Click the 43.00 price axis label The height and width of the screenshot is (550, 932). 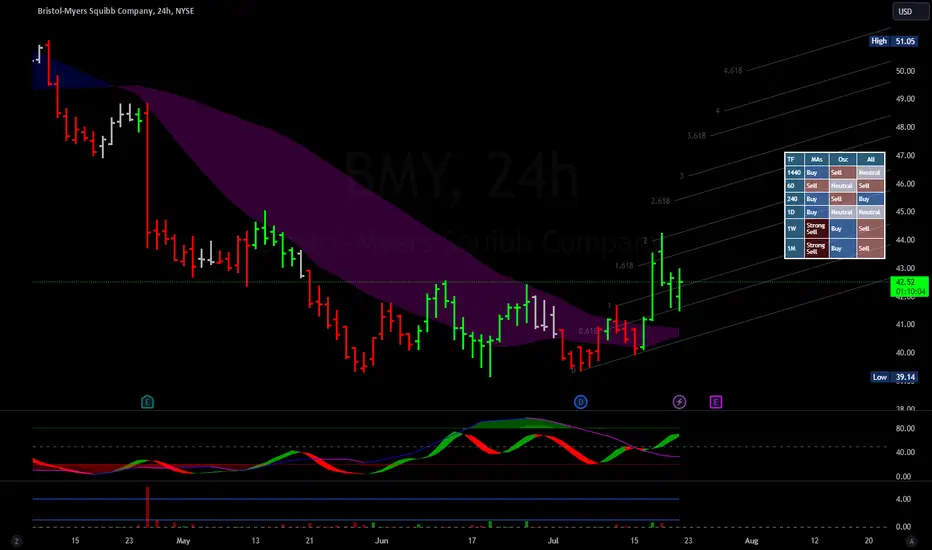pos(905,268)
